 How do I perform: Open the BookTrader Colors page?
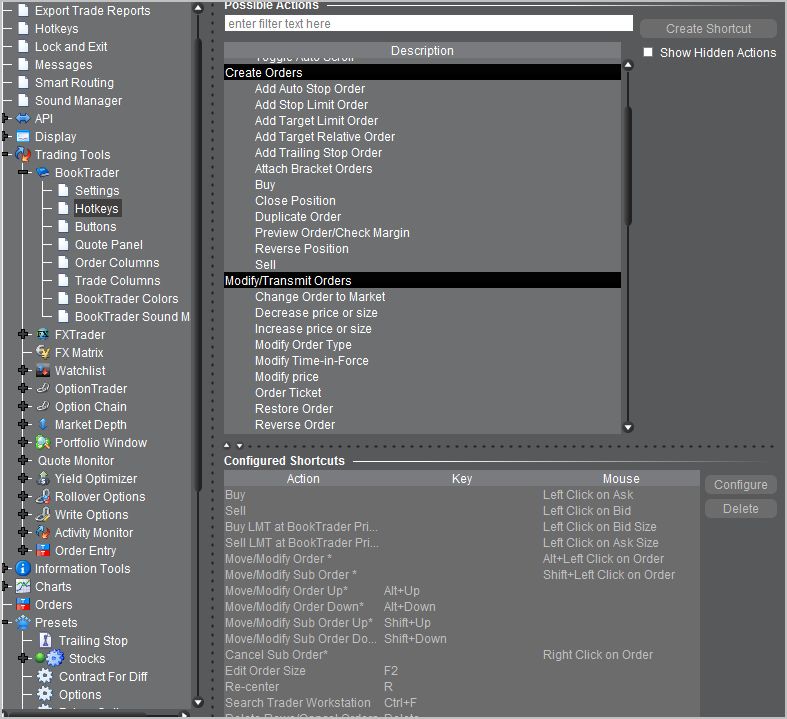pos(126,299)
